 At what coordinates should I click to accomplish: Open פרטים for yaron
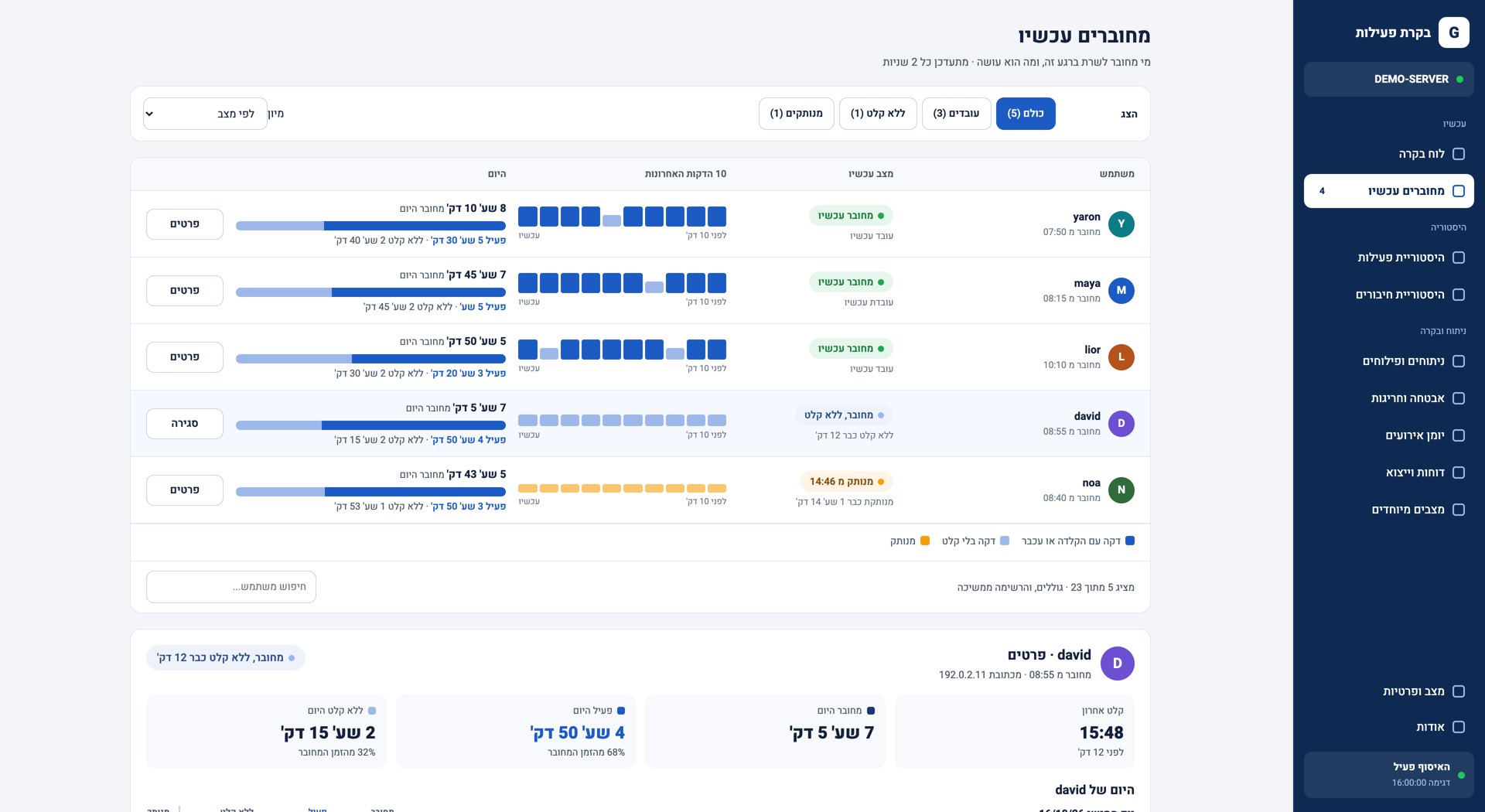pyautogui.click(x=185, y=224)
